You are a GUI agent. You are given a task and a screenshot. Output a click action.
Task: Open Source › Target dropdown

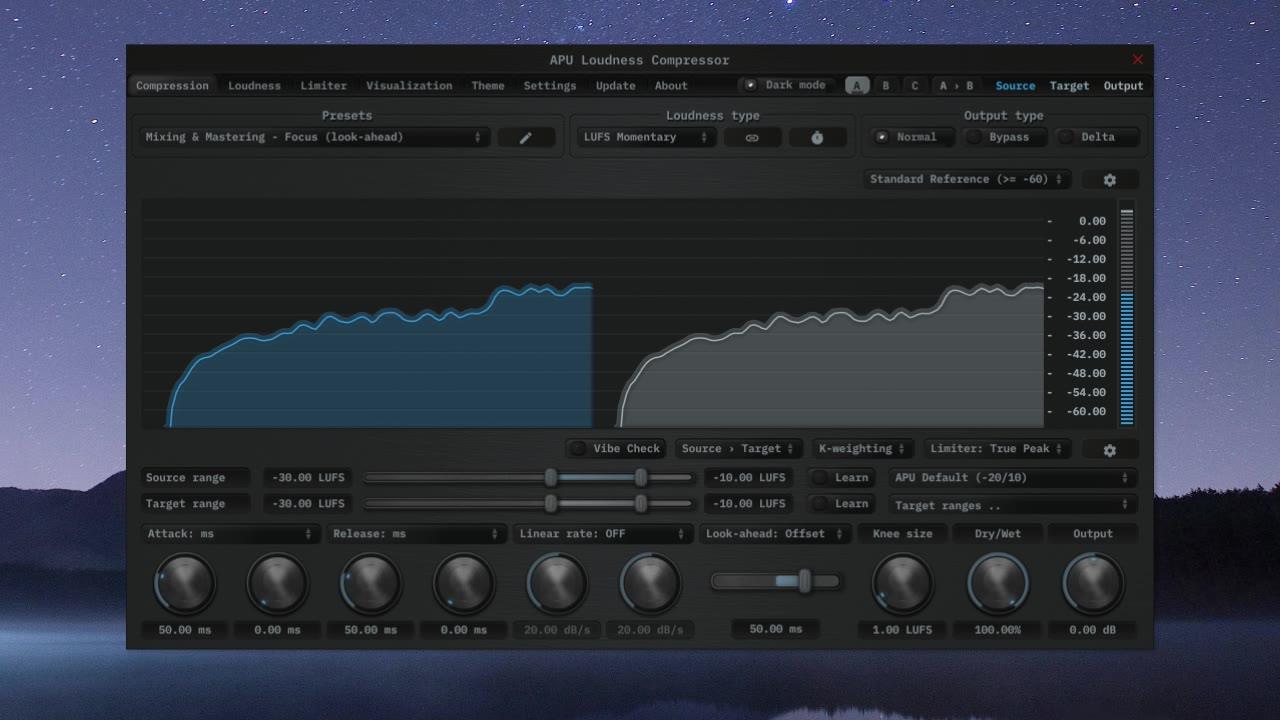point(738,449)
